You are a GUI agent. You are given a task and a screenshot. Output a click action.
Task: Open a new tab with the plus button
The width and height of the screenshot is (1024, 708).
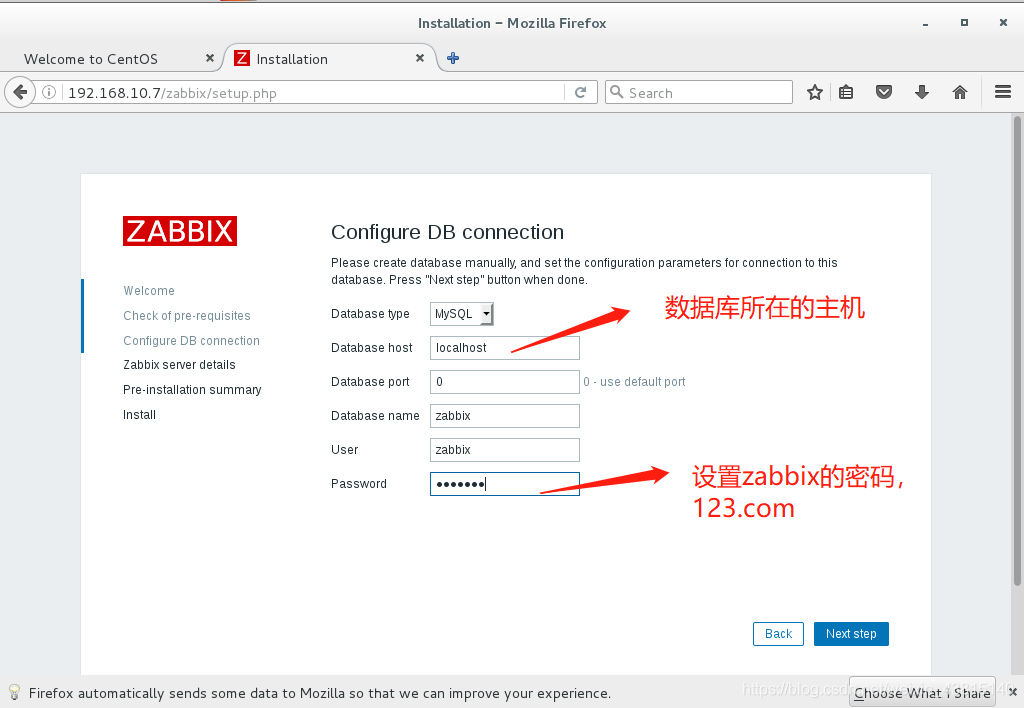coord(452,58)
